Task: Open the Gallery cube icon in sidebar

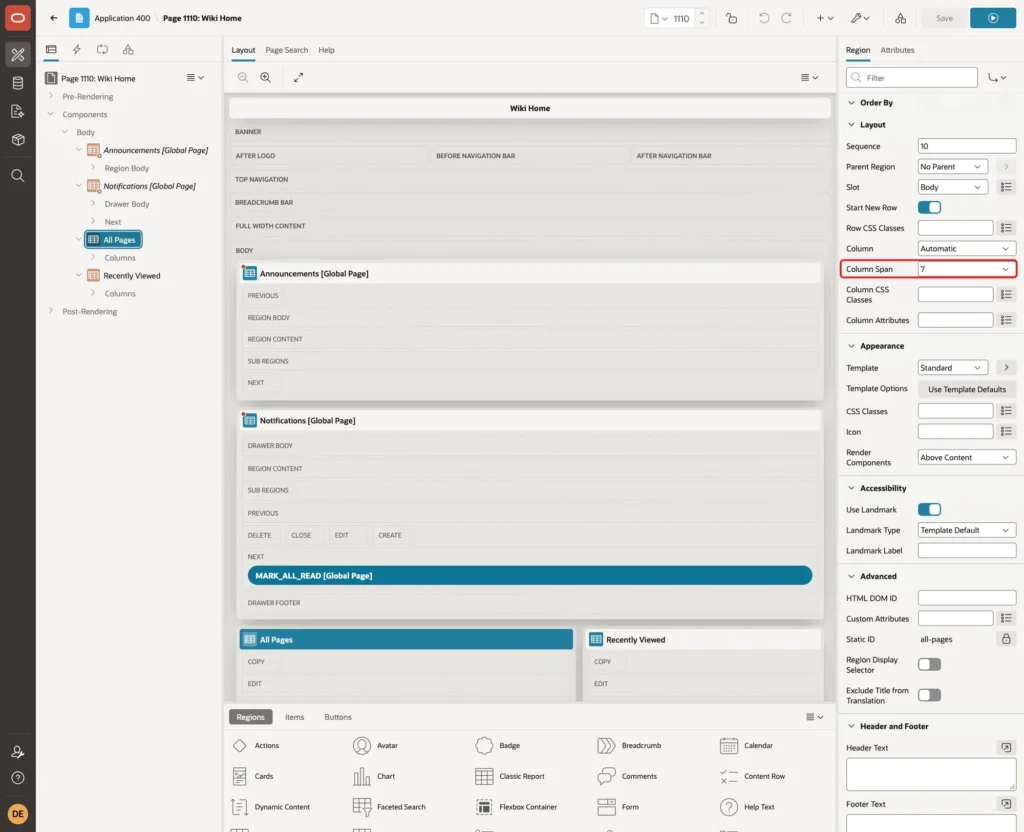Action: tap(18, 140)
